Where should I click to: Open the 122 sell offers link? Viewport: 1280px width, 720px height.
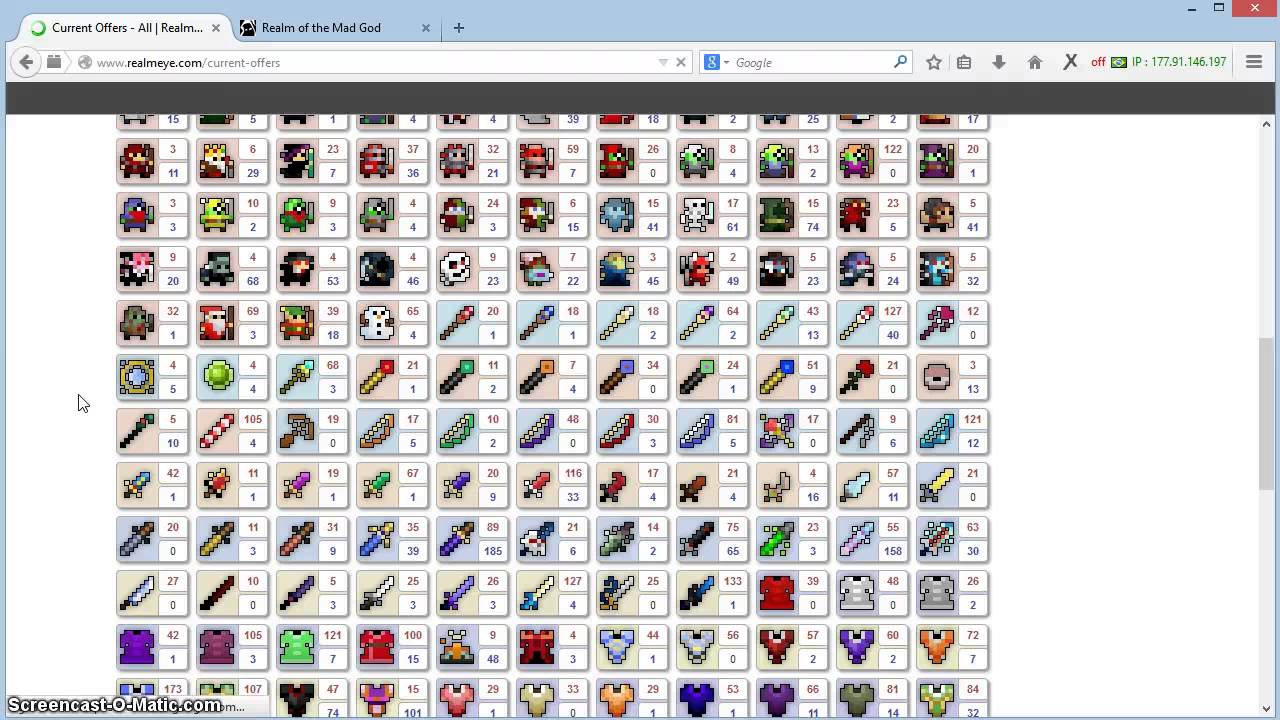(893, 149)
